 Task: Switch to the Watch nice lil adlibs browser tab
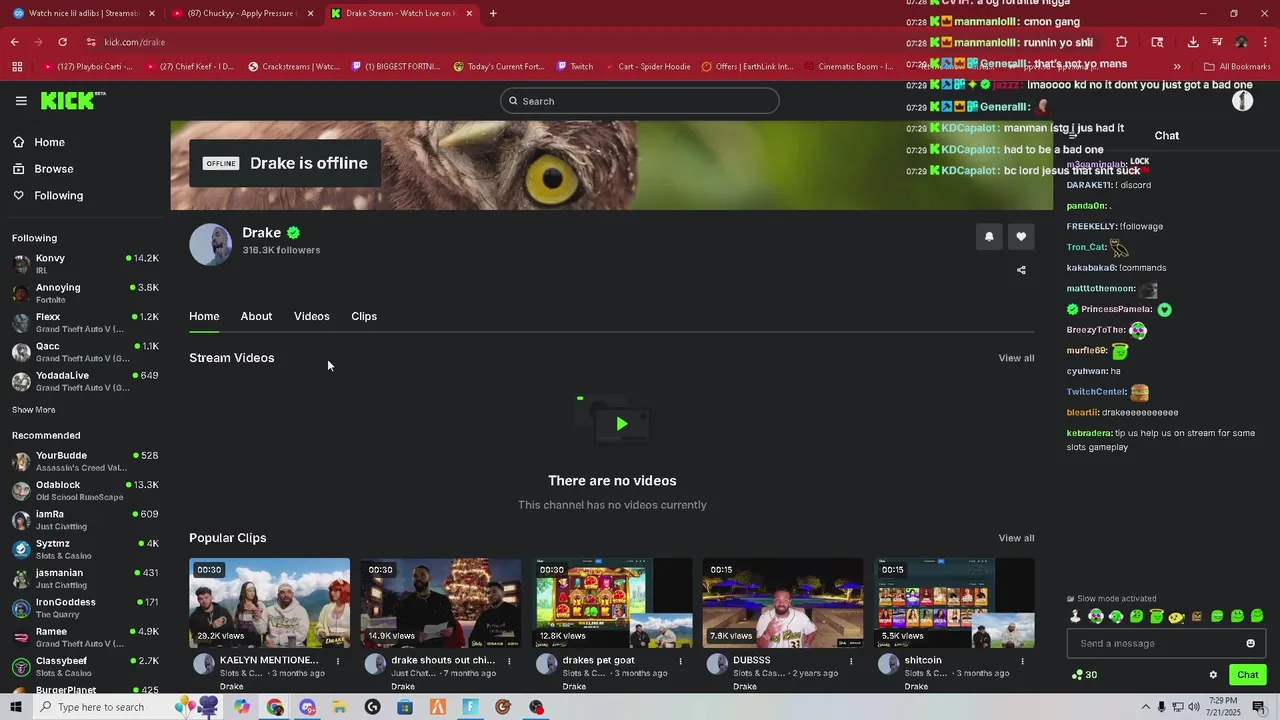pyautogui.click(x=82, y=13)
